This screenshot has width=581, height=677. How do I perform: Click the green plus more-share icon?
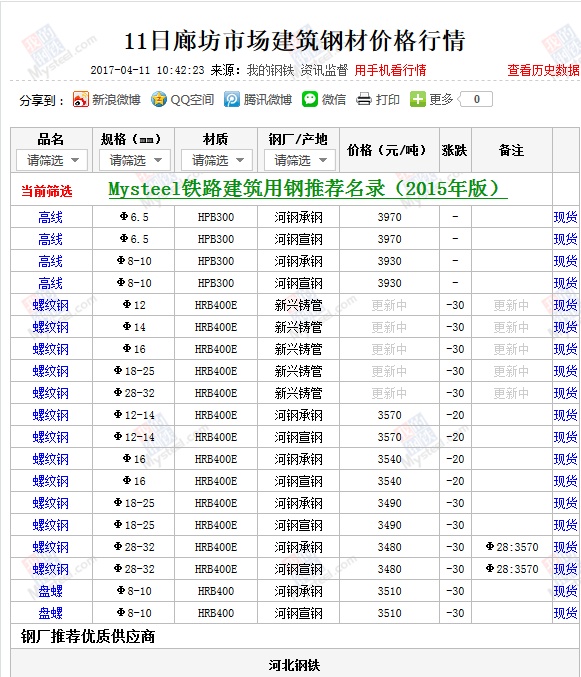tap(417, 99)
